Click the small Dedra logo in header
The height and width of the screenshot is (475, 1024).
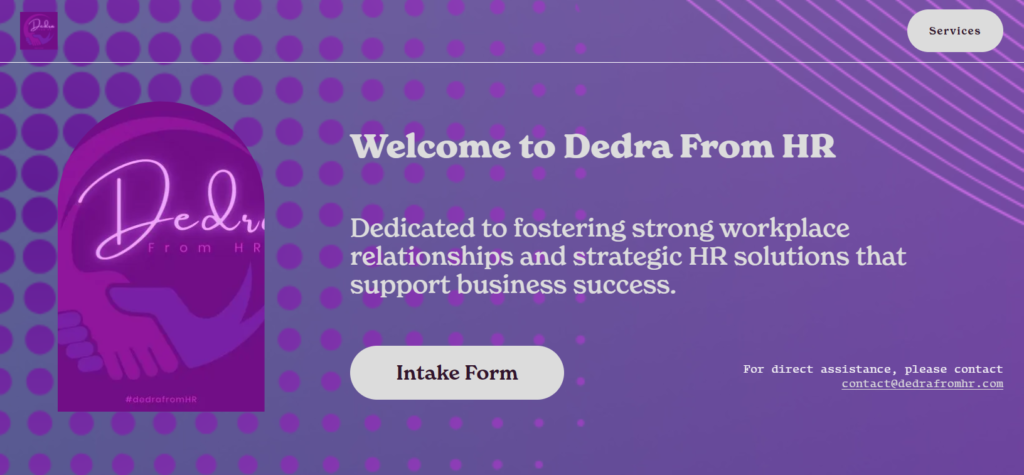tap(39, 30)
